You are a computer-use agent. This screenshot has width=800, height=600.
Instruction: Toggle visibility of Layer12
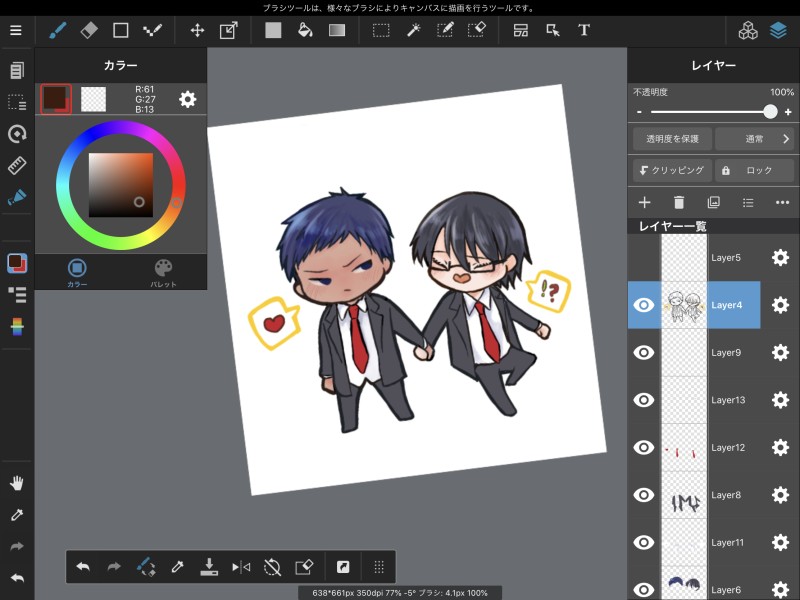coord(643,447)
